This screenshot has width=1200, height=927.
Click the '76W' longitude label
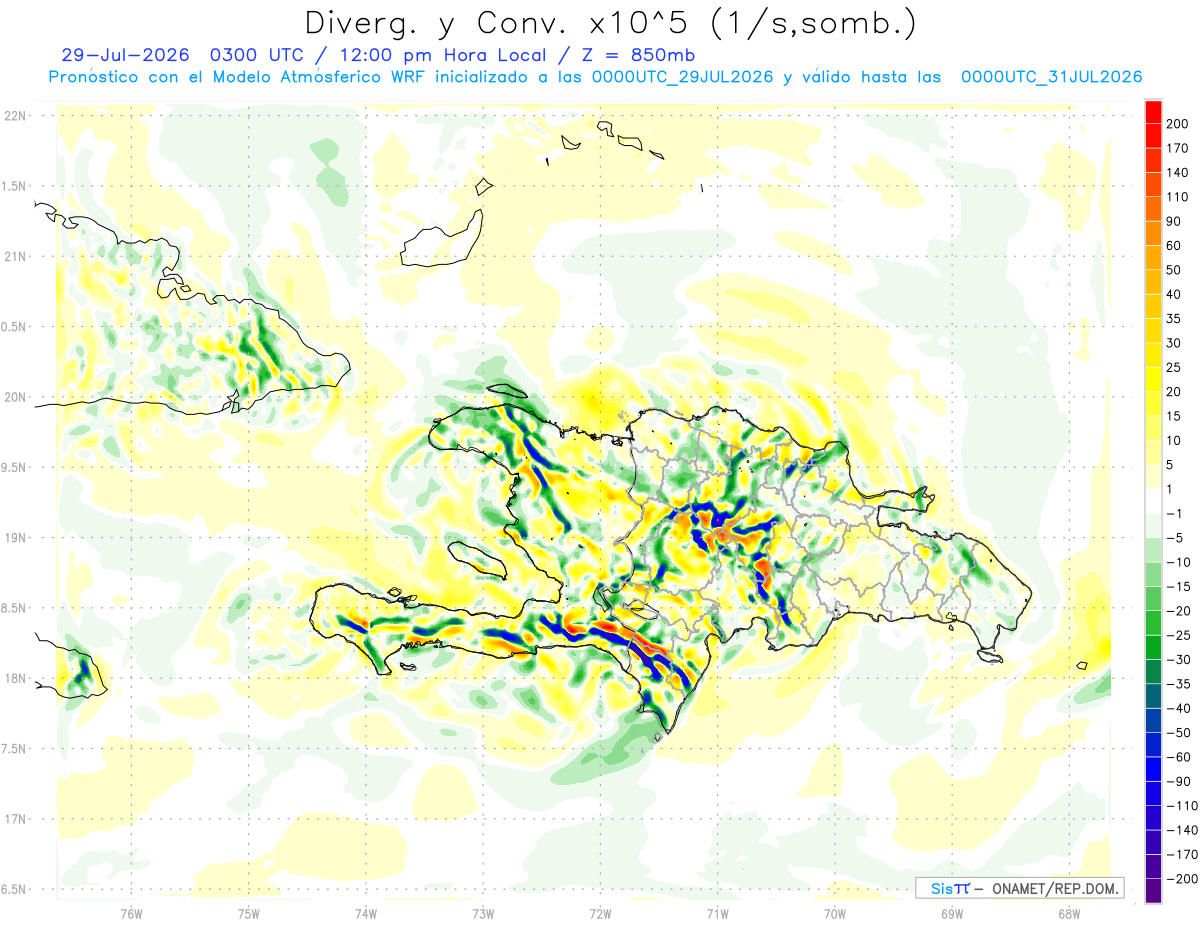coord(131,914)
